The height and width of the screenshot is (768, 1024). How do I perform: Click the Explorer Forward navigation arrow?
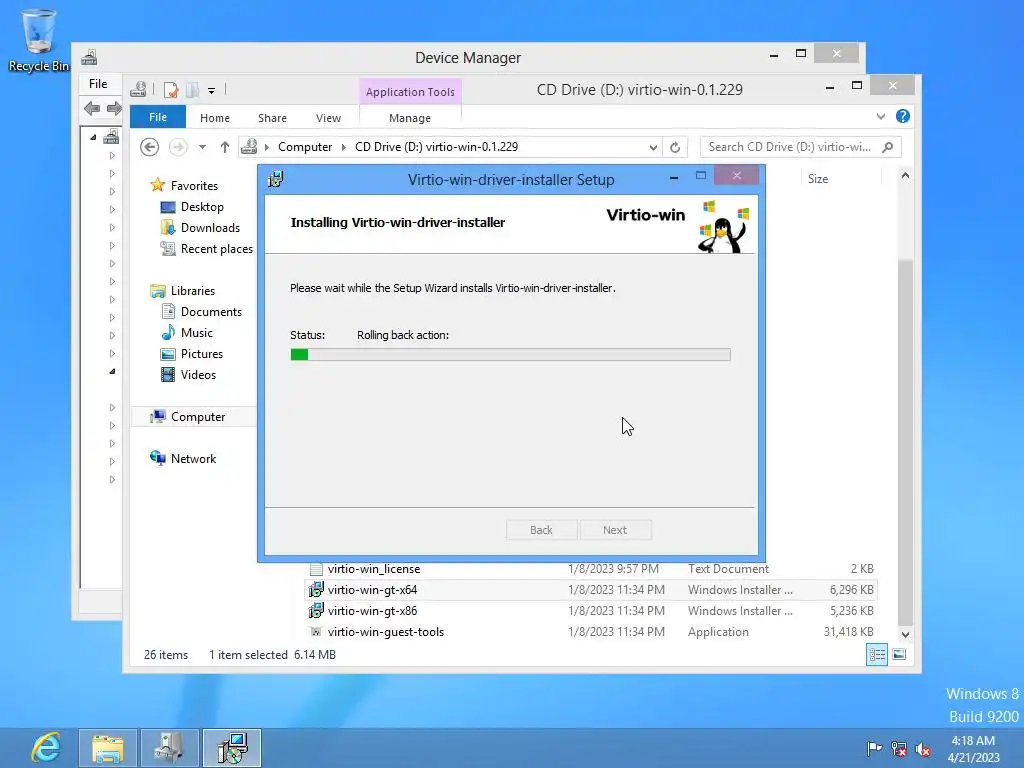[x=178, y=147]
